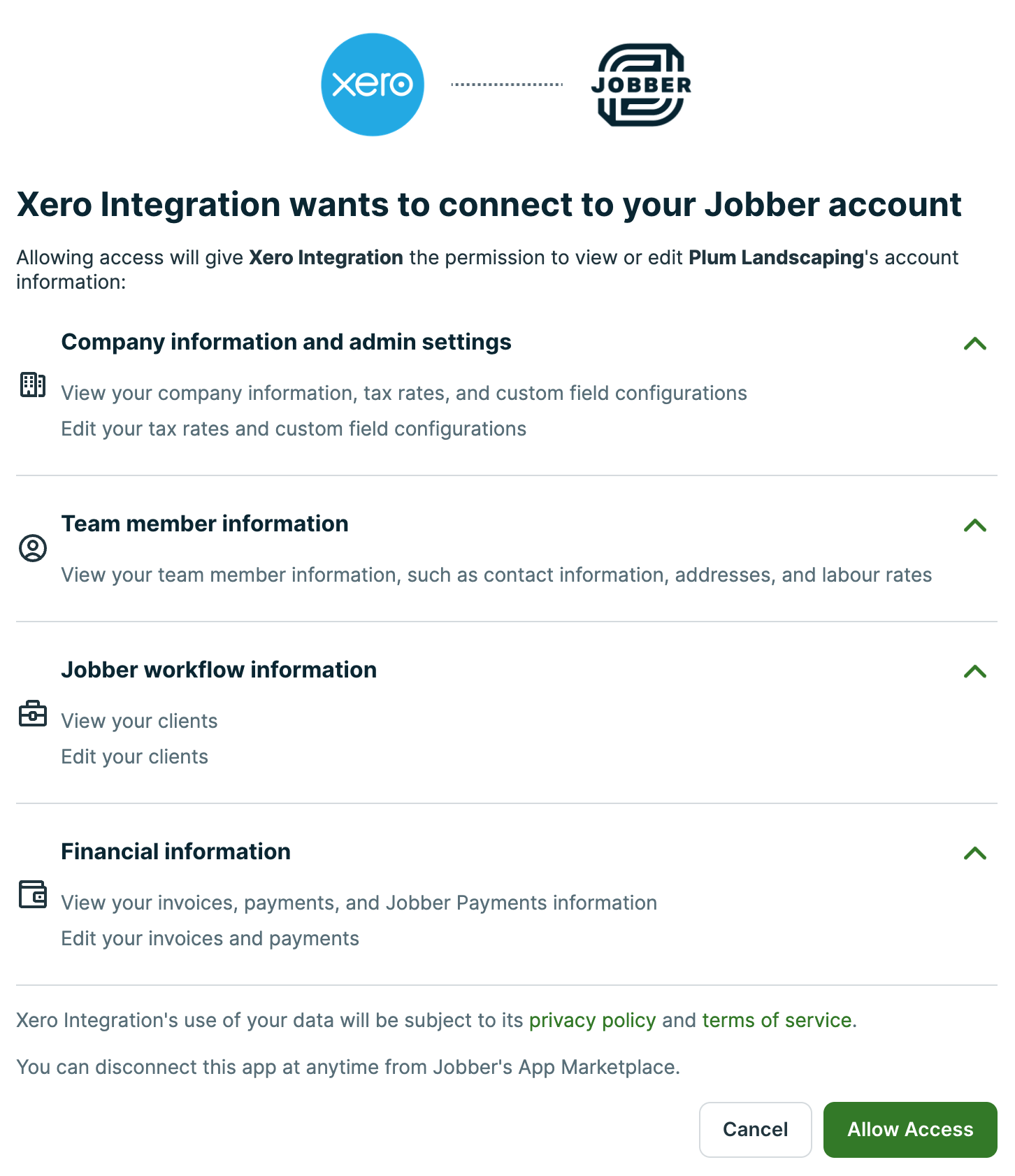Open the terms of service link
Viewport: 1015px width, 1176px height.
coord(777,1020)
